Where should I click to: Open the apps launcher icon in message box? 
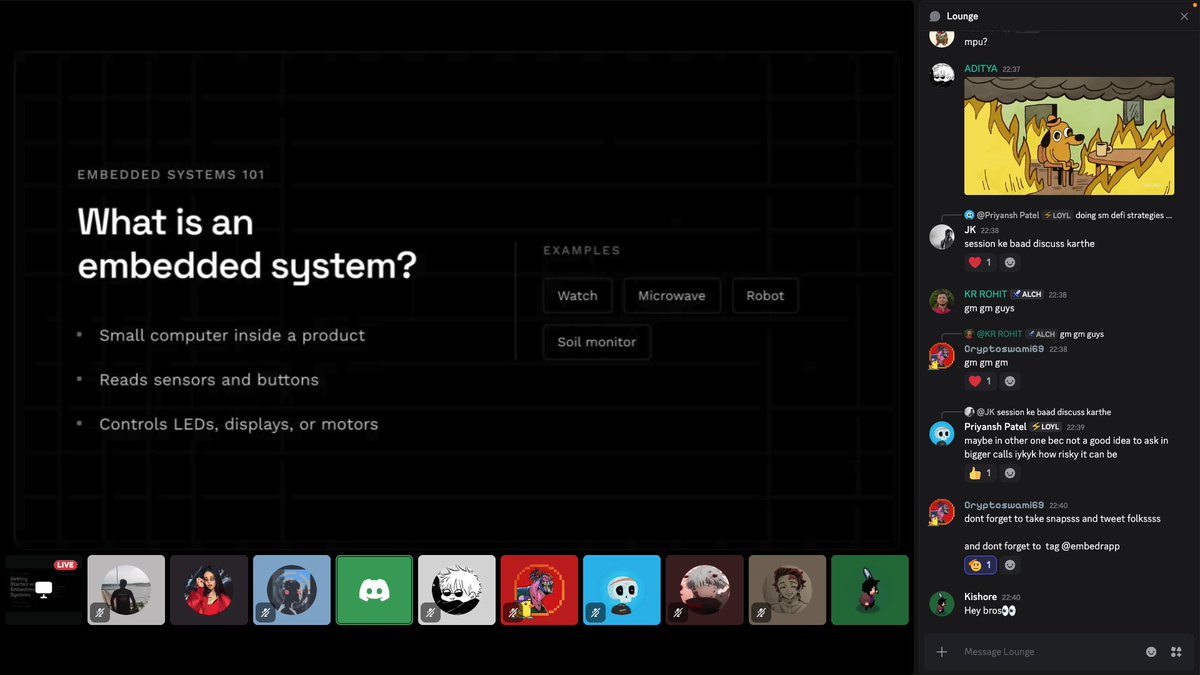(1177, 652)
